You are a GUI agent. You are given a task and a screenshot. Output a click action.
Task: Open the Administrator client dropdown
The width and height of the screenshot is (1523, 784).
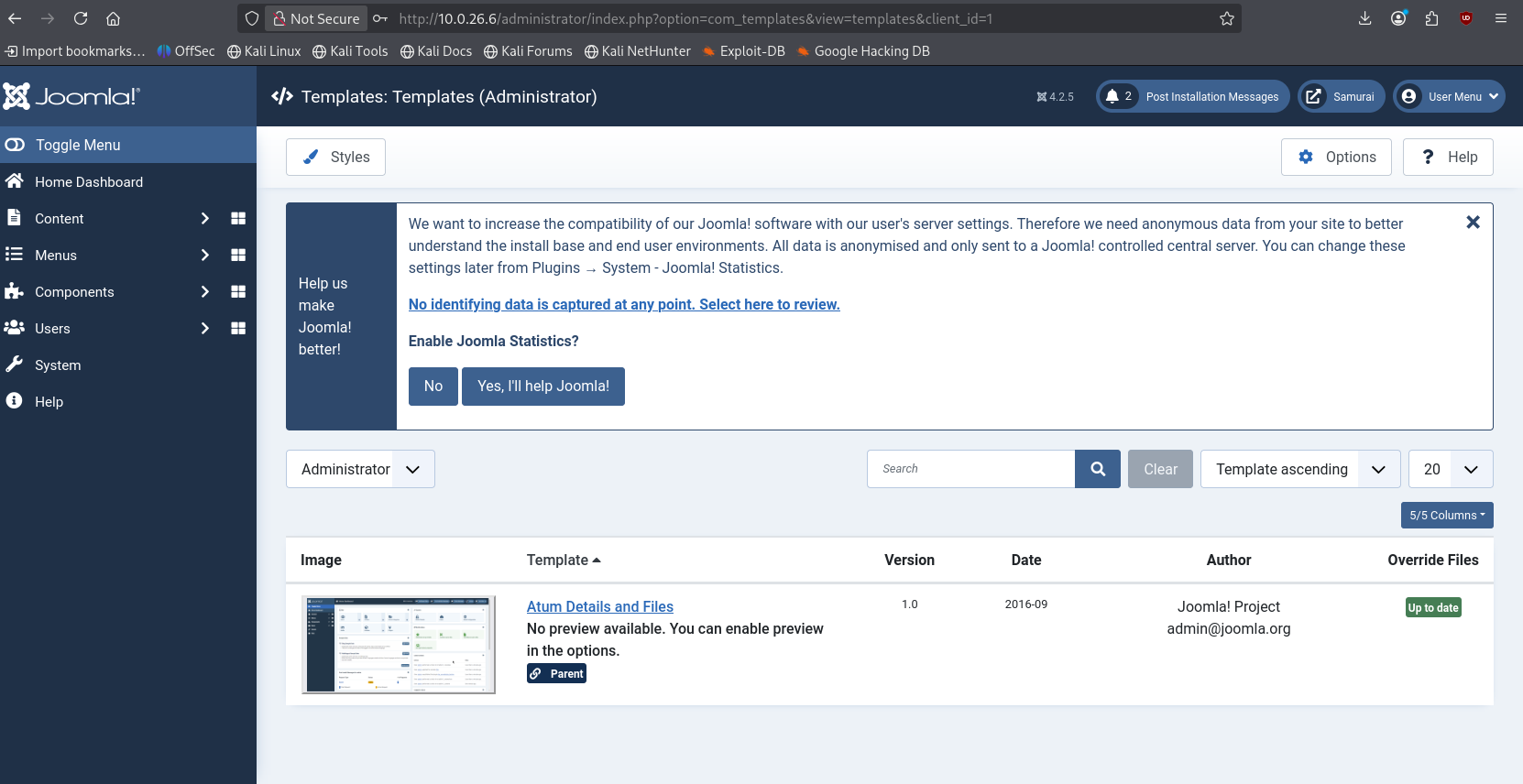click(360, 469)
